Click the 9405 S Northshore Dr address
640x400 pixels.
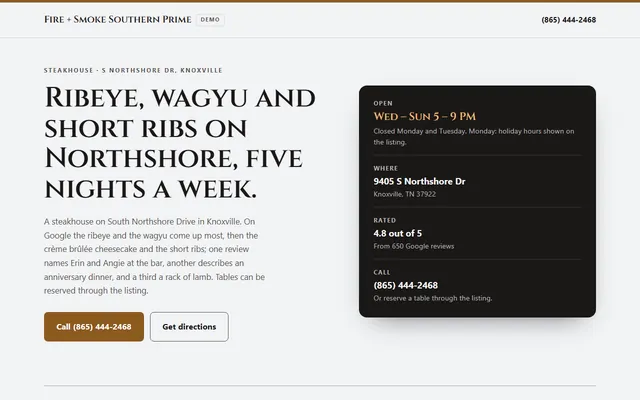pyautogui.click(x=419, y=181)
